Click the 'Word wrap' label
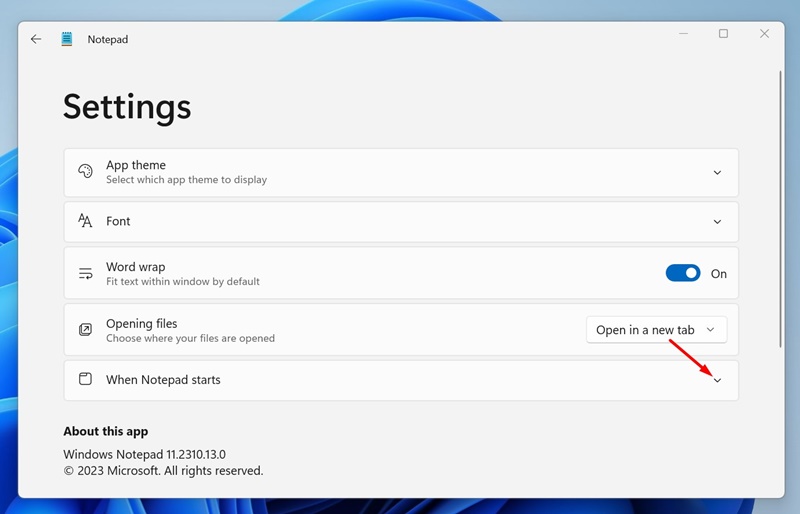The image size is (800, 514). [x=135, y=267]
